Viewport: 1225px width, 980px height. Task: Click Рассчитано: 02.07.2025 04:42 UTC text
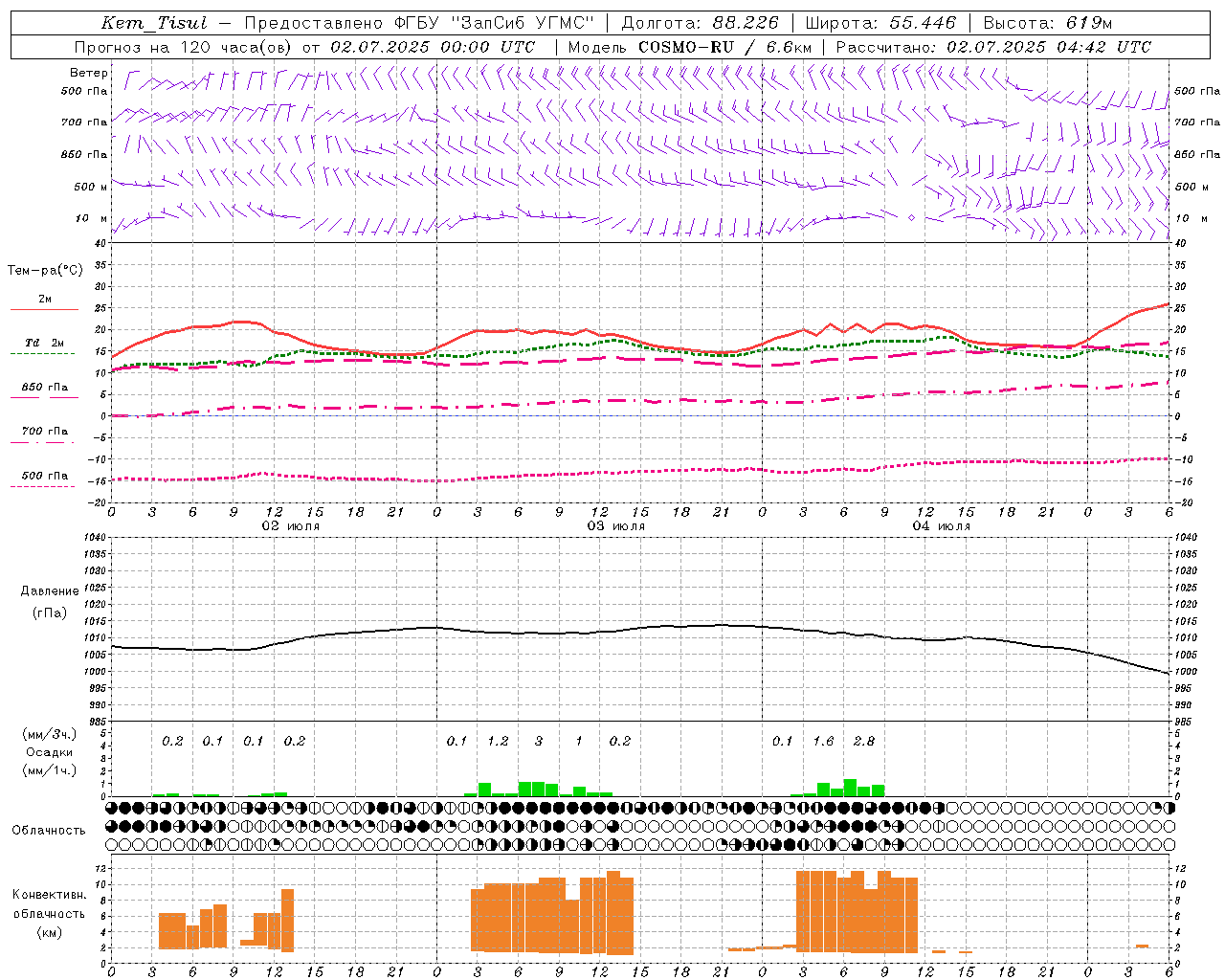[993, 47]
